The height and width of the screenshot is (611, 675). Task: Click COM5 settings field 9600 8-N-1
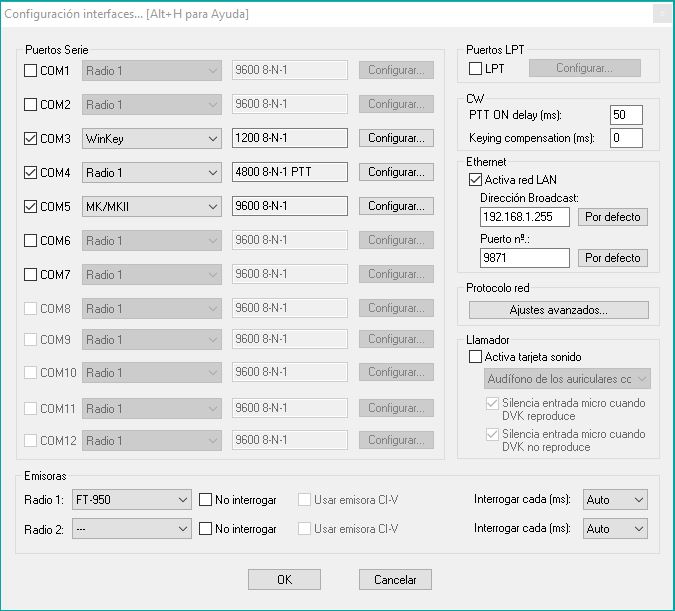290,206
